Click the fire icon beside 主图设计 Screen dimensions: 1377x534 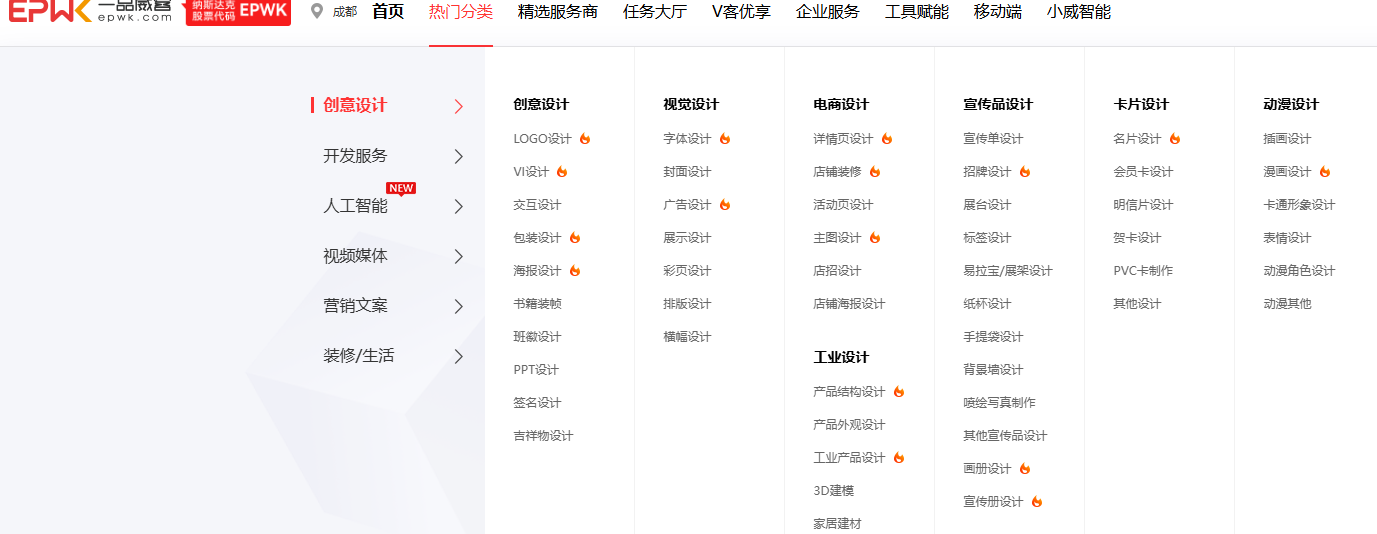click(874, 238)
